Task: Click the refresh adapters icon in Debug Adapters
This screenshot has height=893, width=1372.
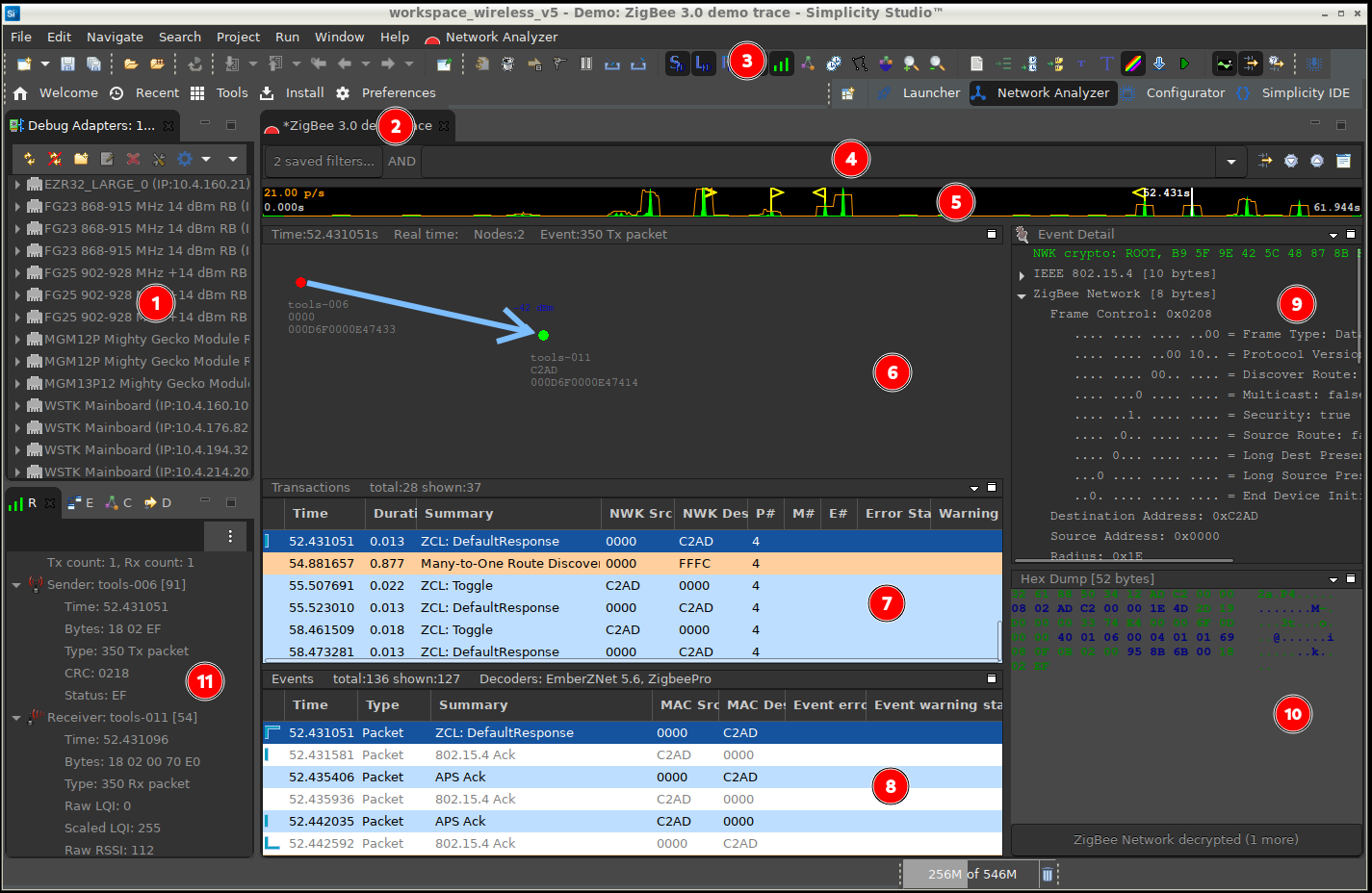Action: coord(30,159)
